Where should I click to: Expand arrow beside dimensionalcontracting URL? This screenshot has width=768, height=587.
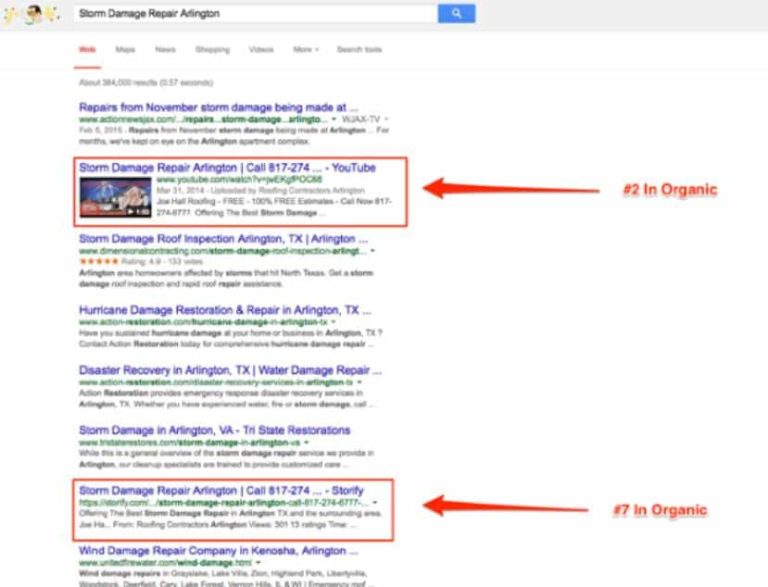click(373, 251)
